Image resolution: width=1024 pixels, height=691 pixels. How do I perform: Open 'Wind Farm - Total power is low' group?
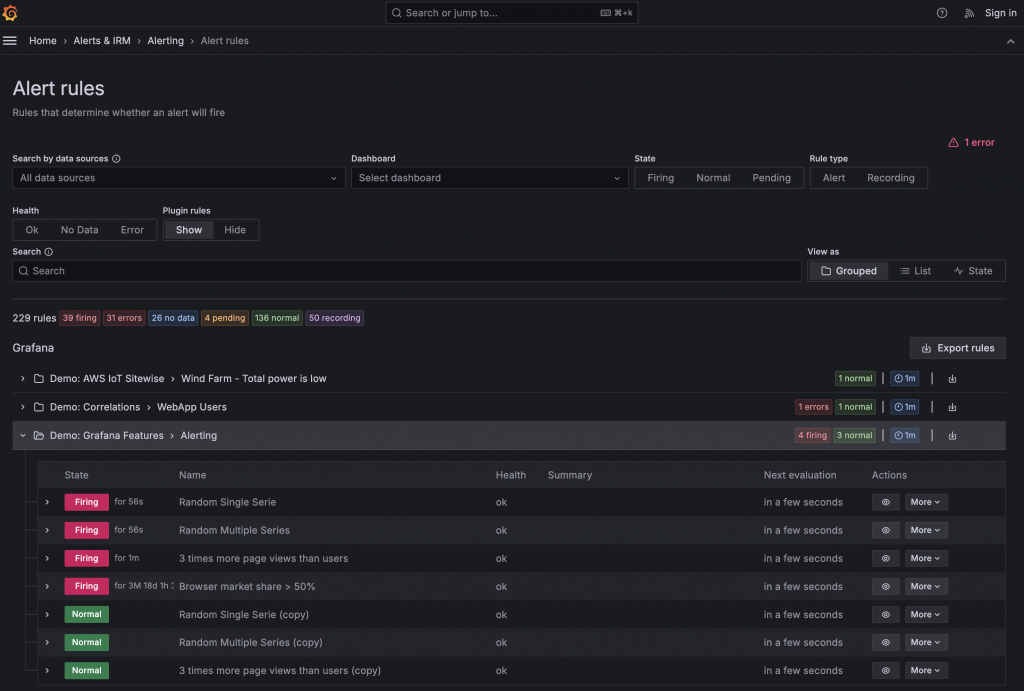[253, 379]
